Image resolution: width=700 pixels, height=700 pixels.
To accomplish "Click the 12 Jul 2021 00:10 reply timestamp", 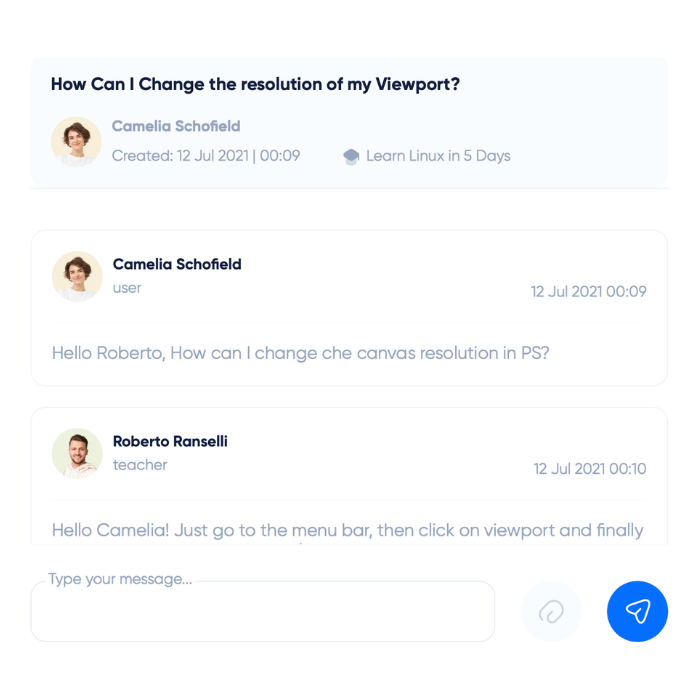I will 589,469.
